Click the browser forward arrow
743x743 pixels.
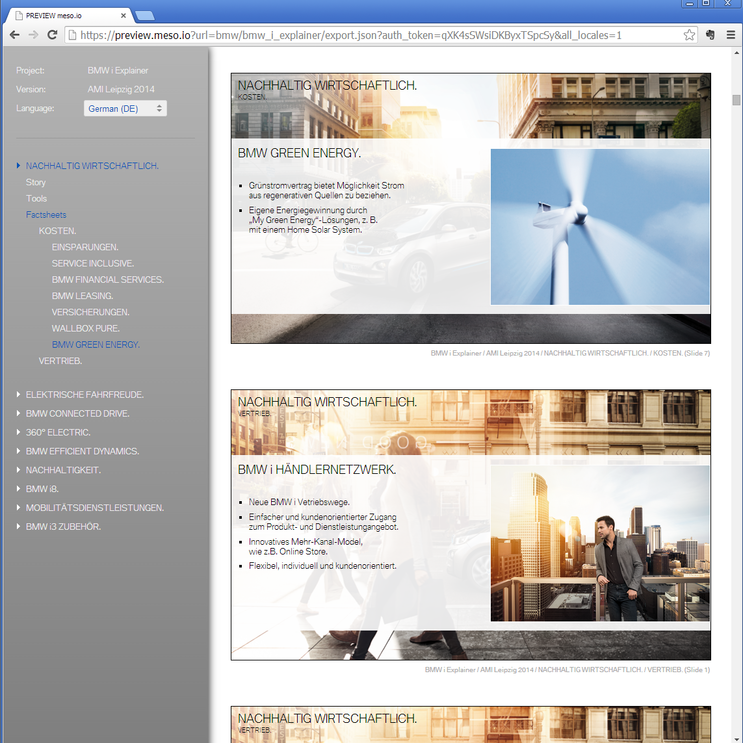(34, 34)
